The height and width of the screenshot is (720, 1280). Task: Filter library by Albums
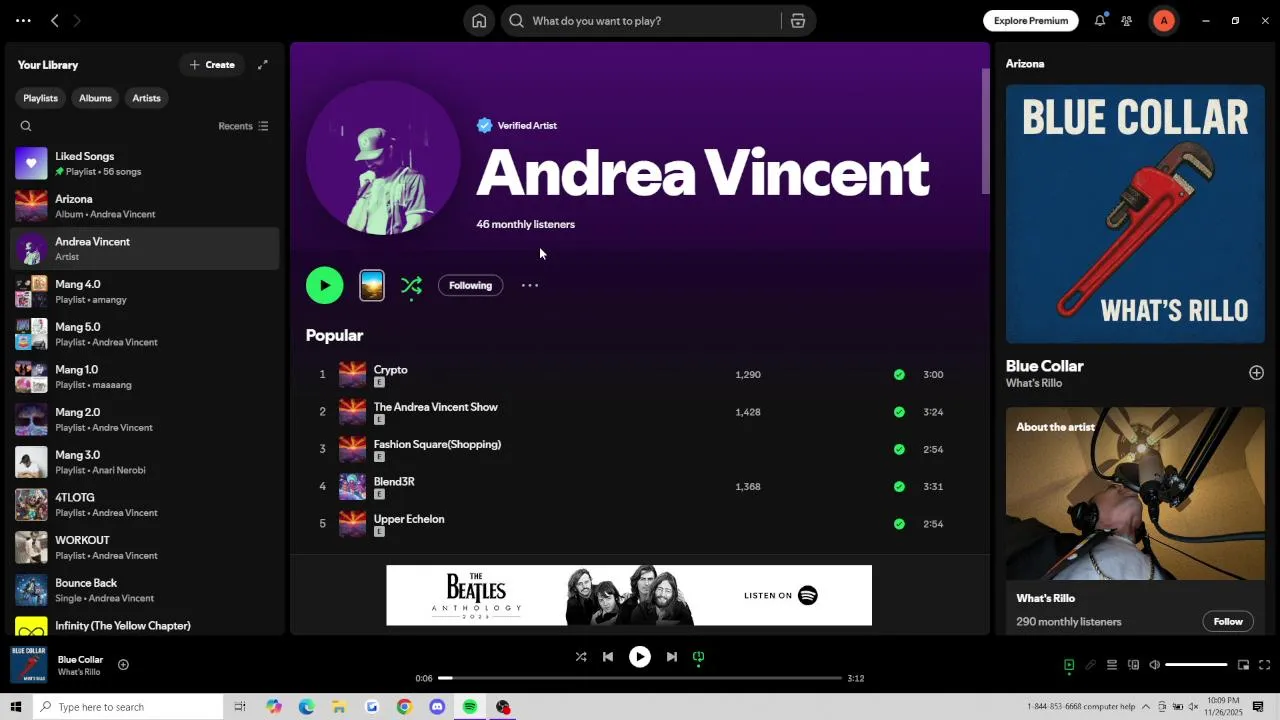[95, 98]
